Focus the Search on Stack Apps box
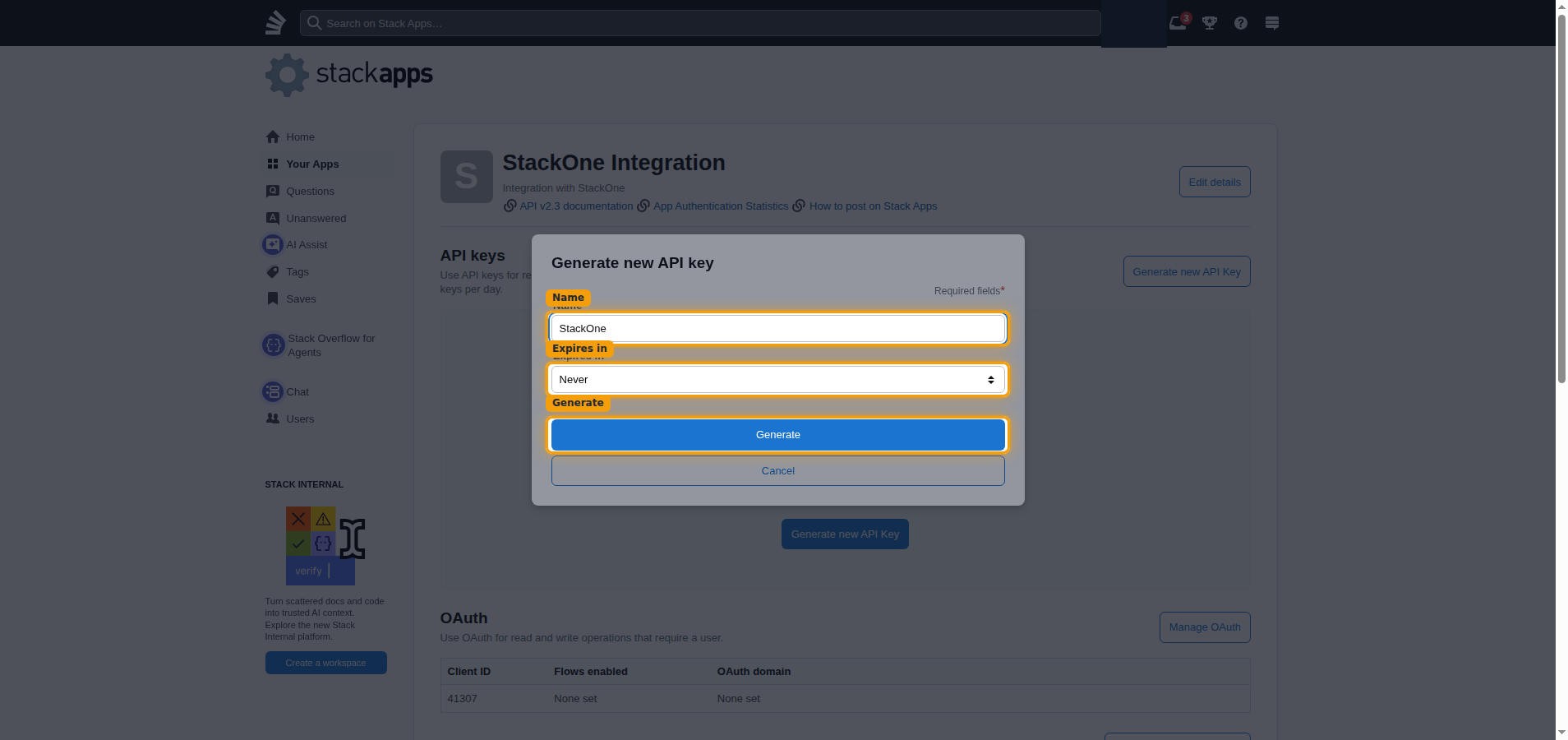This screenshot has height=740, width=1568. pyautogui.click(x=700, y=23)
